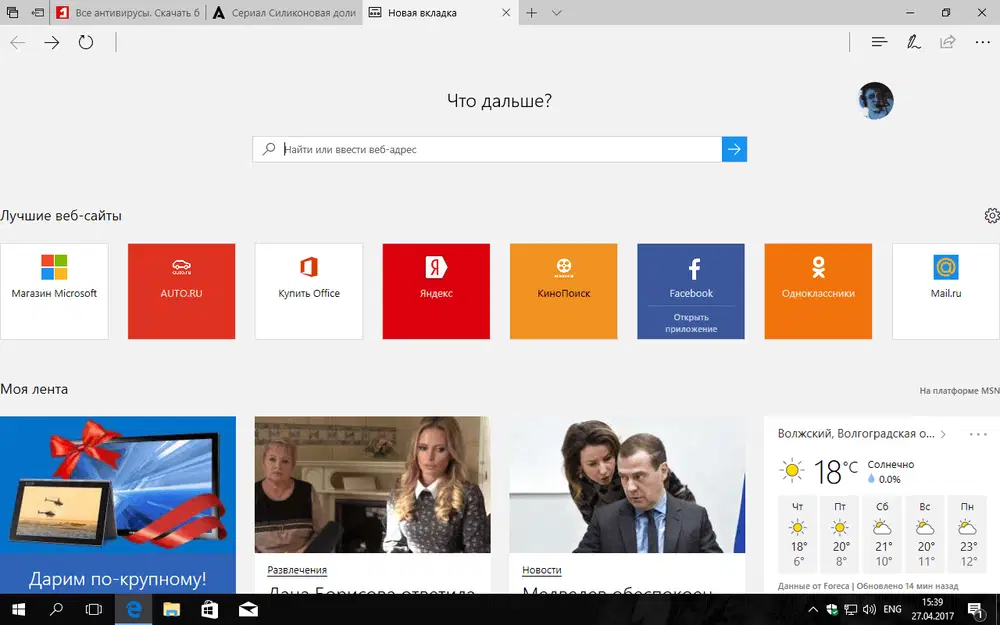Image resolution: width=1000 pixels, height=625 pixels.
Task: Open the КиноПоиск tile
Action: [x=563, y=291]
